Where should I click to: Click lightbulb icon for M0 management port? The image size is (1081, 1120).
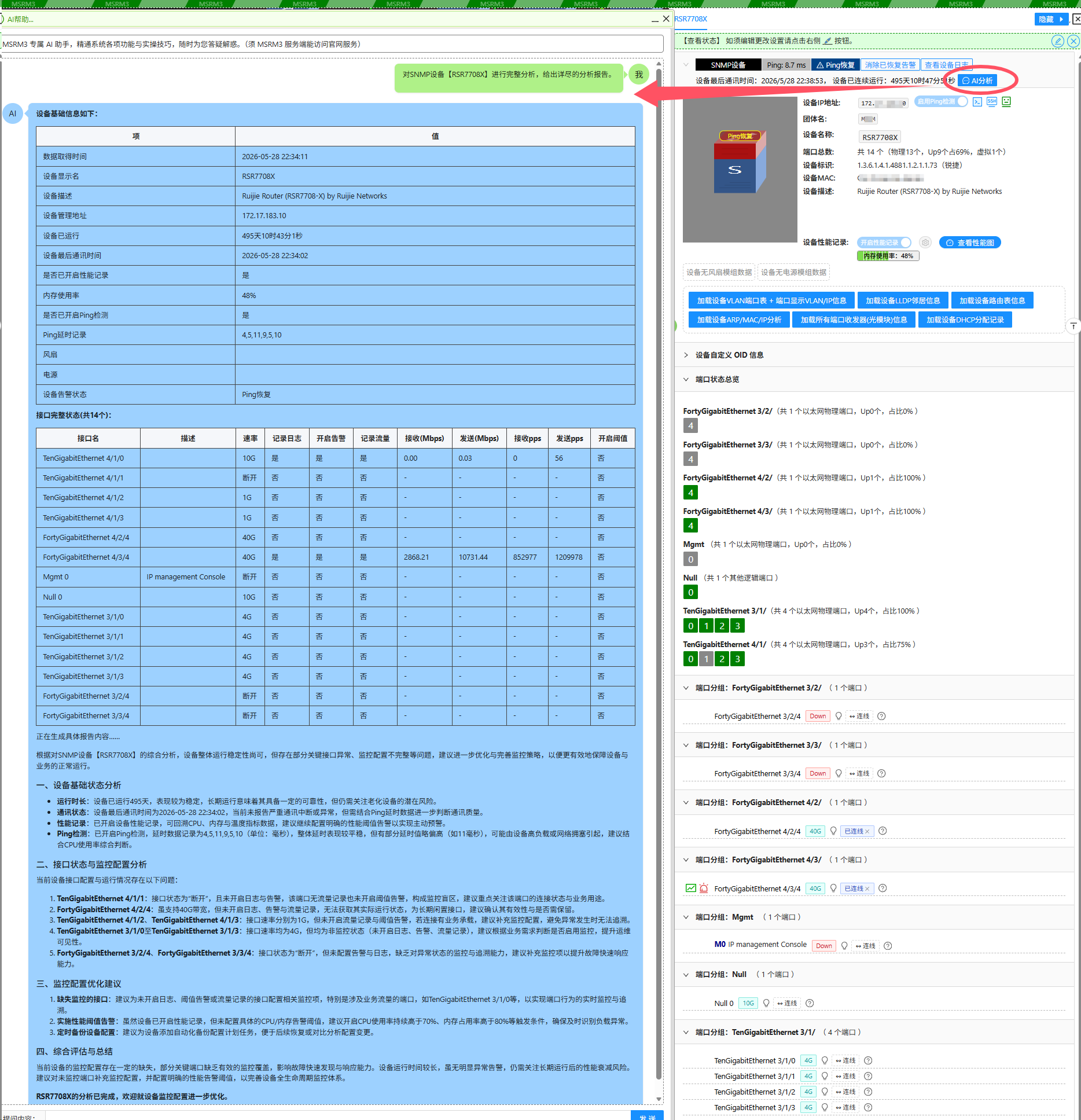844,946
